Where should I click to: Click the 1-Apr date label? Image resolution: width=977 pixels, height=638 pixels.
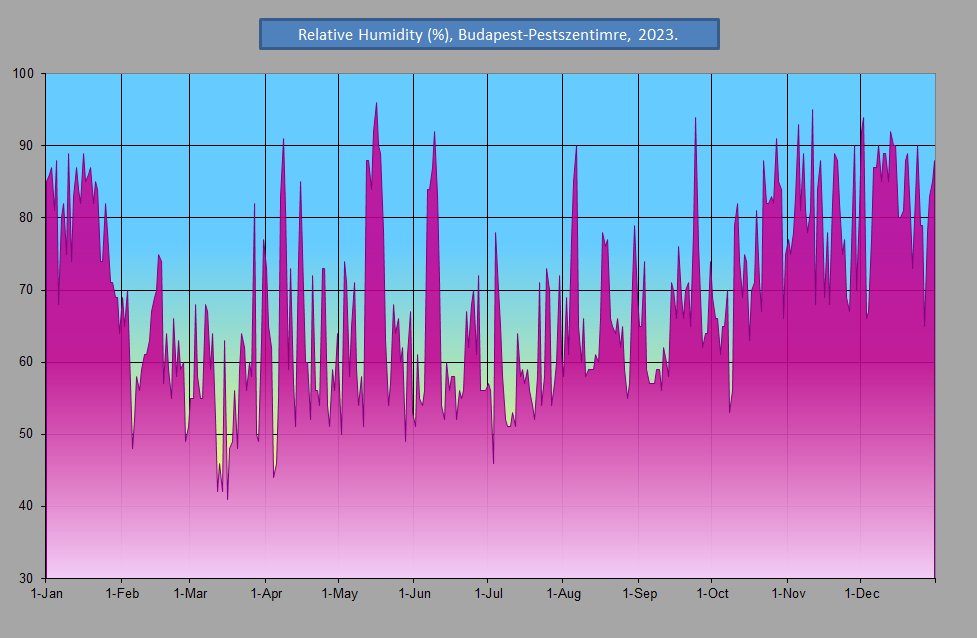coord(265,594)
